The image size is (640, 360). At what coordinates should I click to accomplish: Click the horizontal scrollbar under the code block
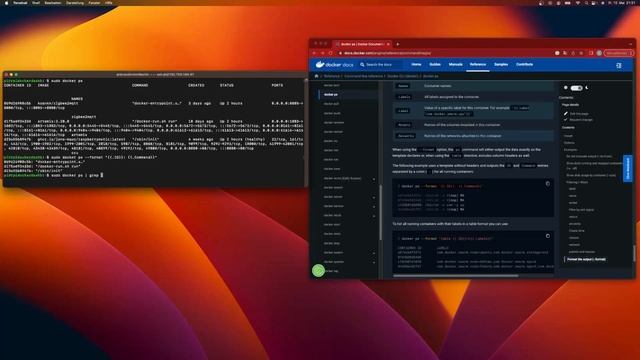456,276
